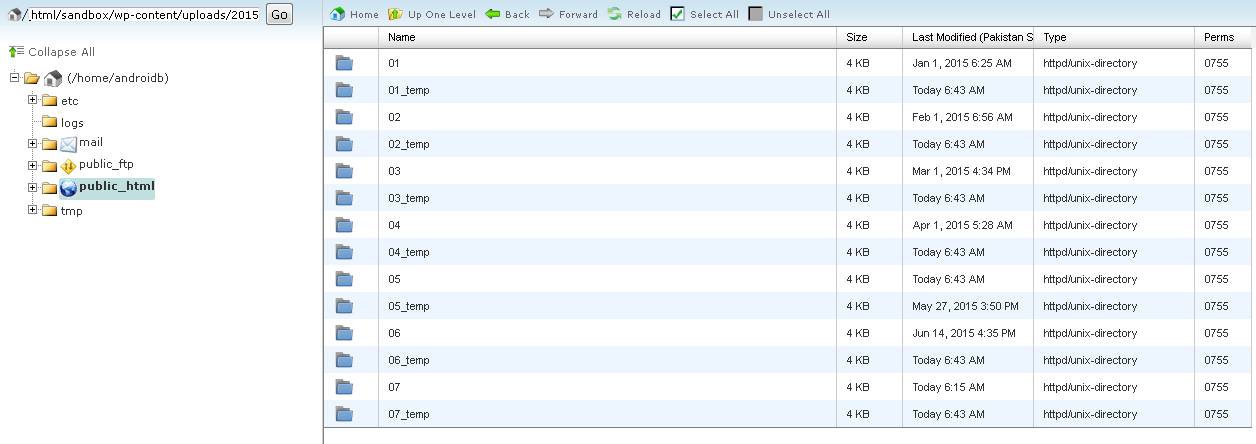This screenshot has height=444, width=1256.
Task: Select the tmp folder in tree
Action: (71, 211)
